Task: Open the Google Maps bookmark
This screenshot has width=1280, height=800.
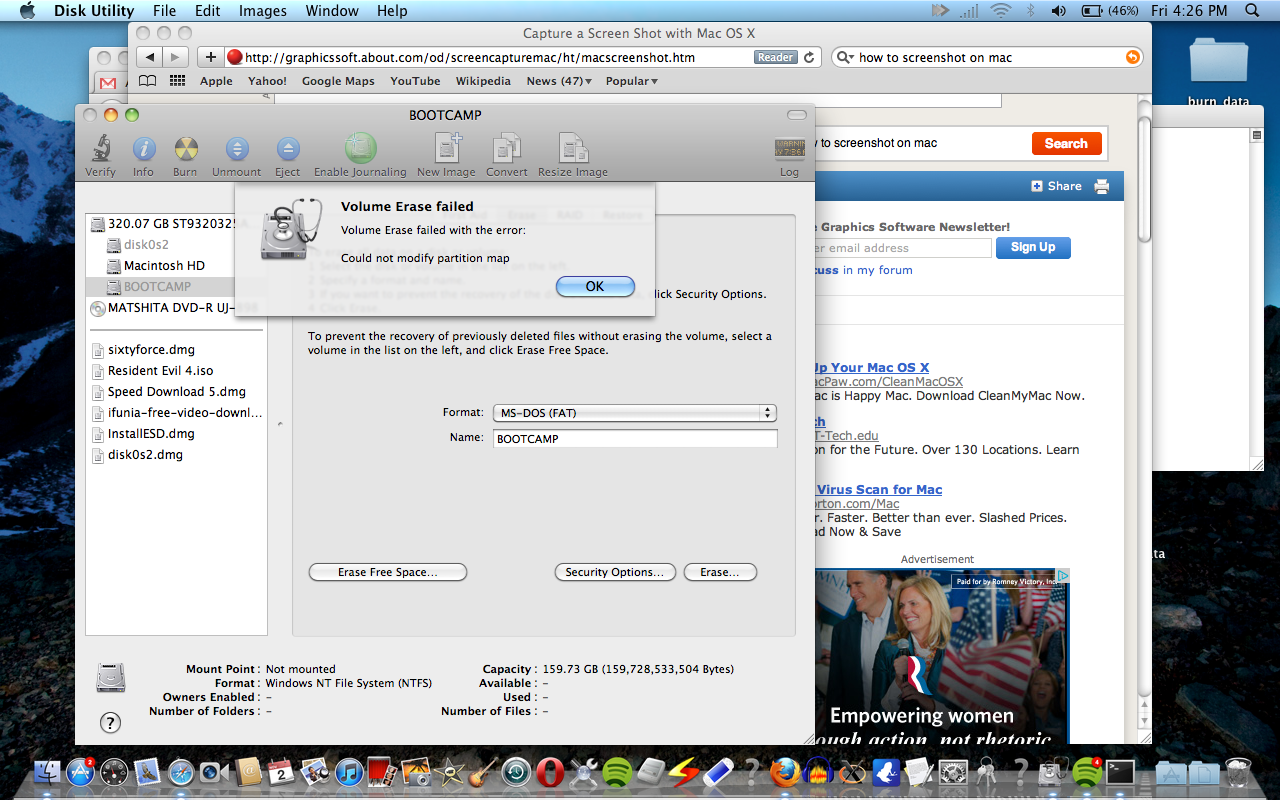Action: point(338,81)
